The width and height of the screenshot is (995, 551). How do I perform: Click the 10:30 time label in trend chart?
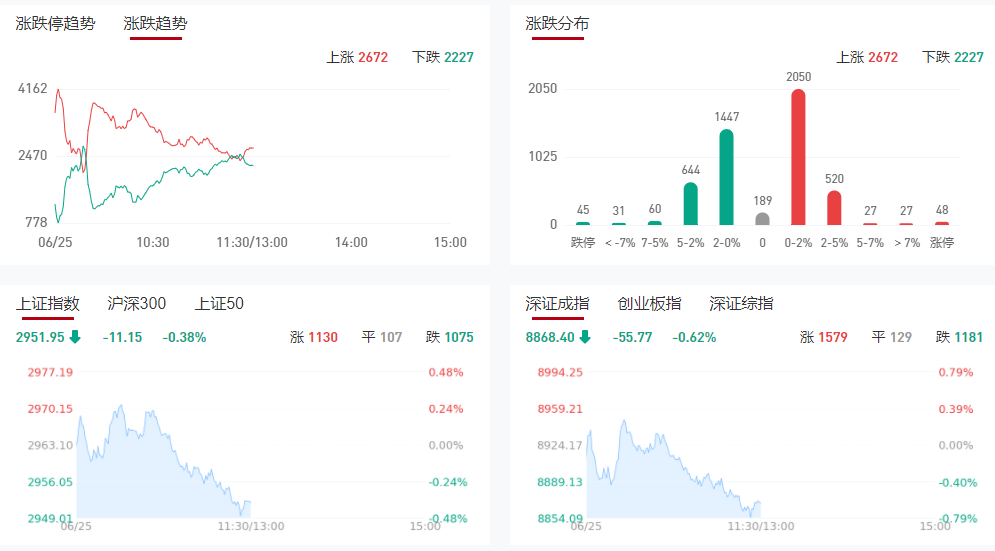(153, 242)
